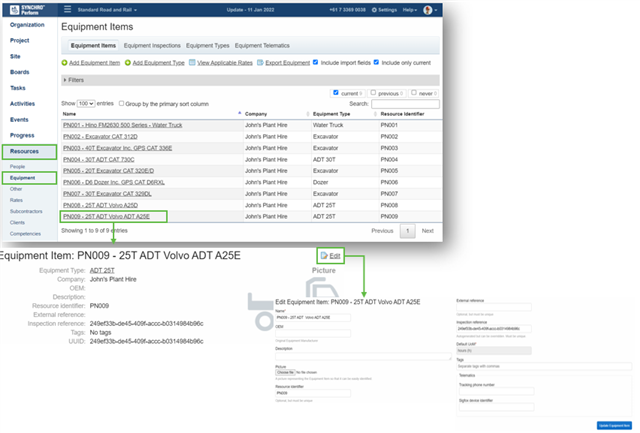
Task: Open Competencies under Resources
Action: [x=25, y=234]
